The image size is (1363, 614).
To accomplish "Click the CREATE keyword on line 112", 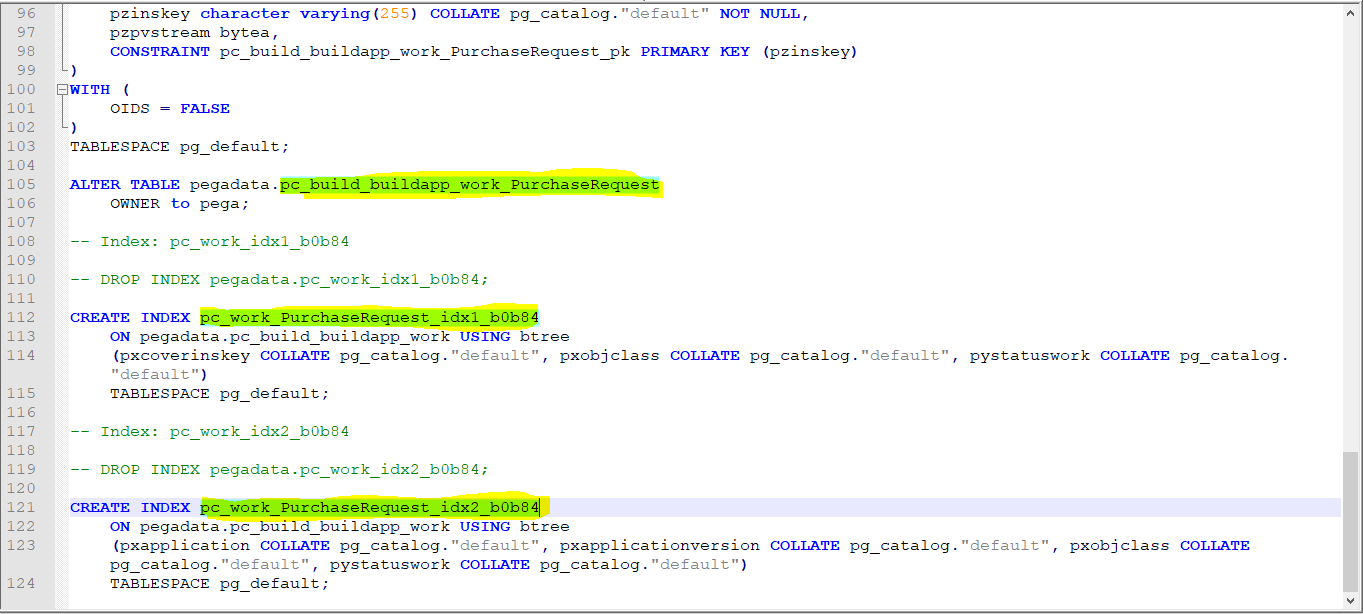I will pyautogui.click(x=99, y=317).
